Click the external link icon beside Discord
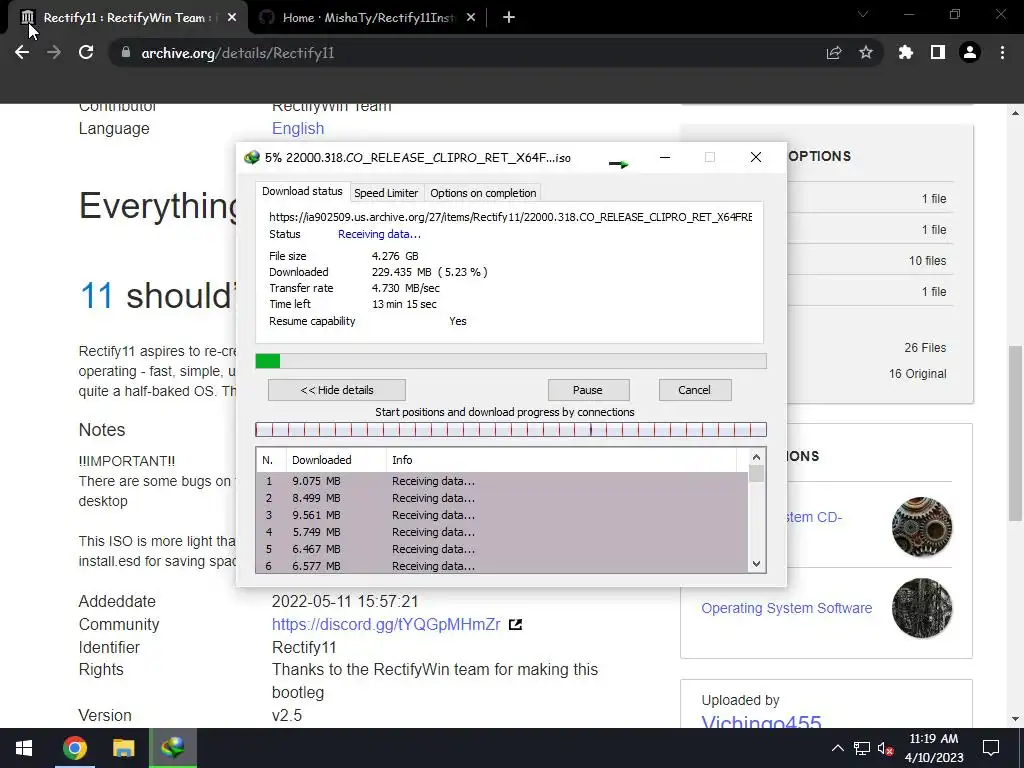Screen dimensions: 1024x768 [515, 625]
